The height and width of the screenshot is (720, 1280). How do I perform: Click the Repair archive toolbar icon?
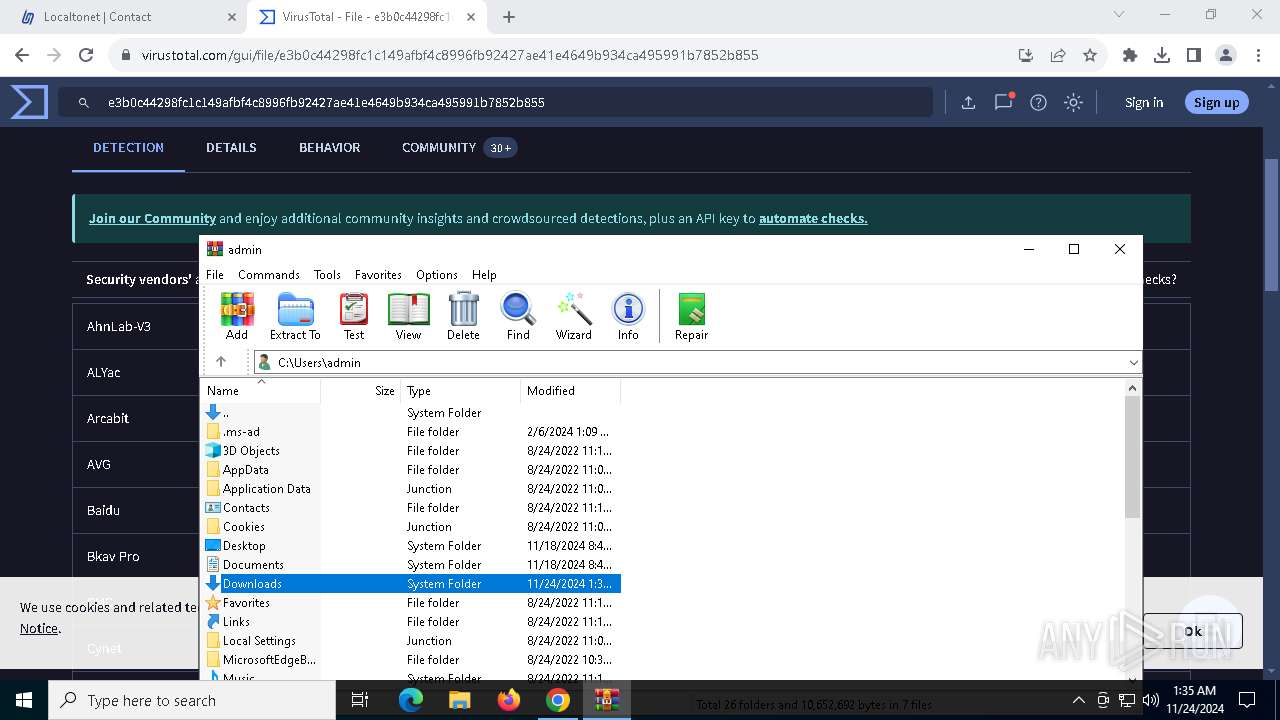pos(691,316)
